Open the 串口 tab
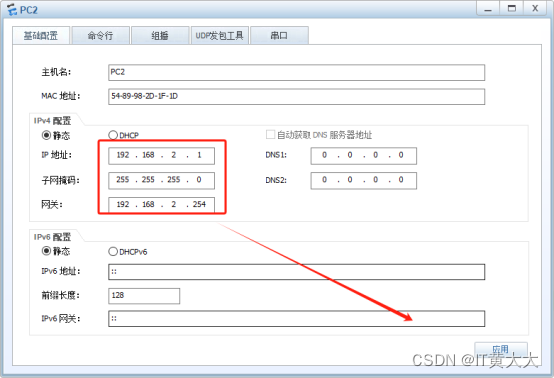 click(279, 35)
